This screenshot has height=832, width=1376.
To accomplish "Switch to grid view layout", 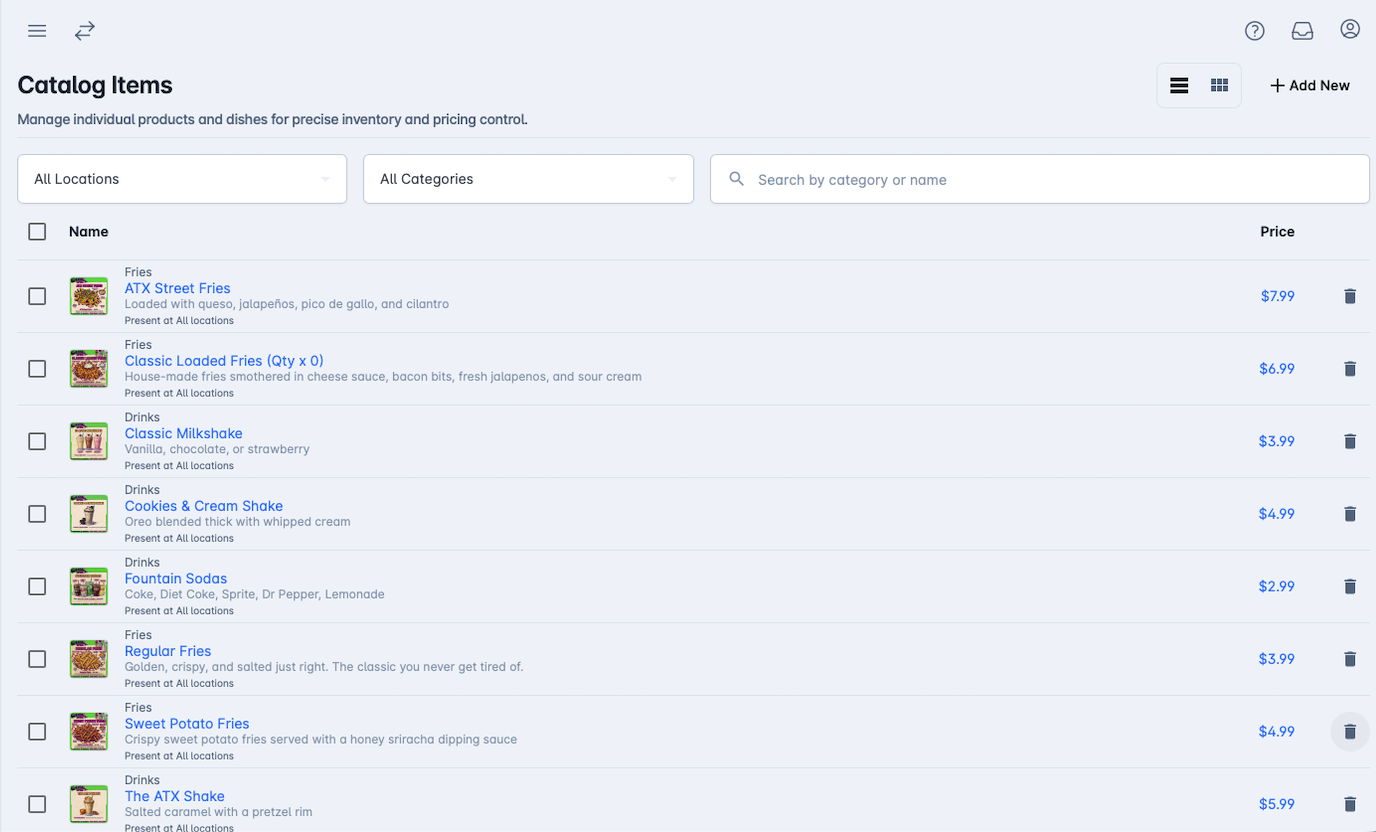I will click(1219, 86).
